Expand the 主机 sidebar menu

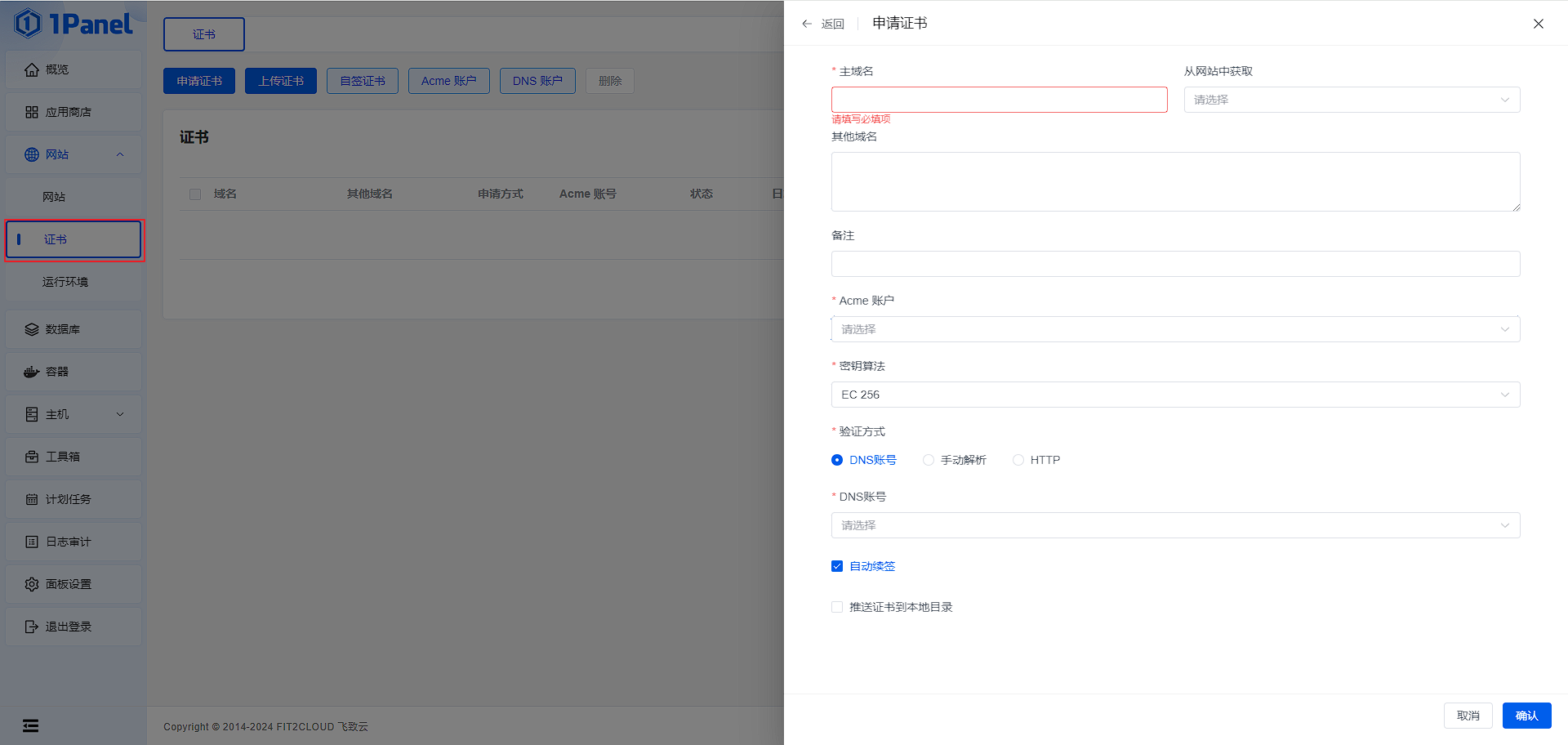click(73, 414)
